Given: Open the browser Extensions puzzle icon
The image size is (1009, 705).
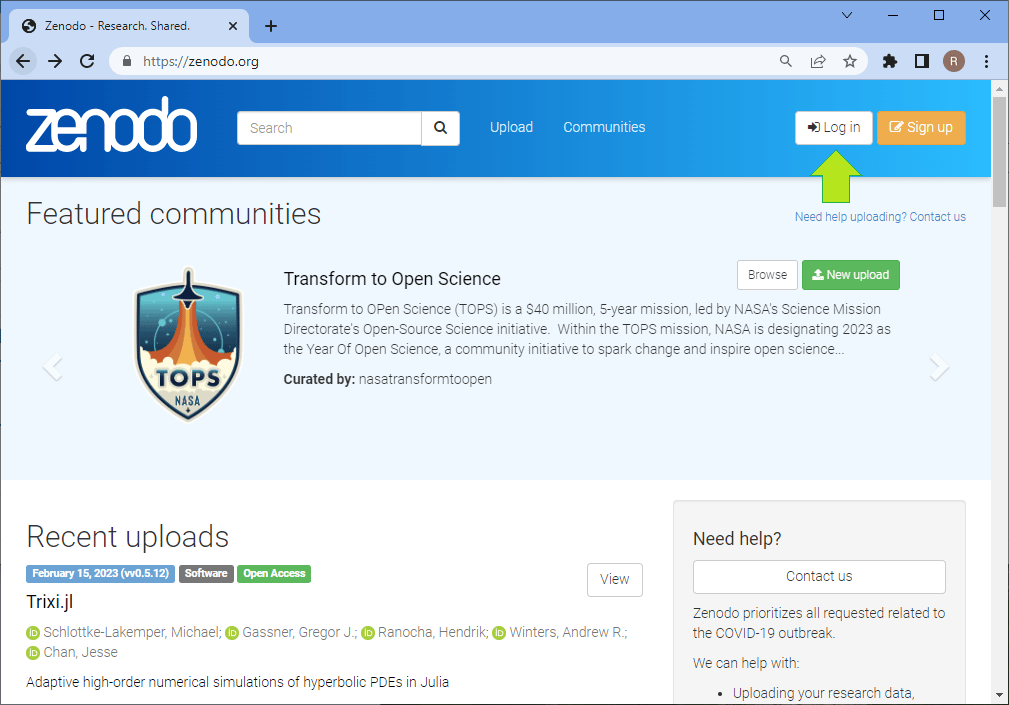Looking at the screenshot, I should [x=889, y=61].
